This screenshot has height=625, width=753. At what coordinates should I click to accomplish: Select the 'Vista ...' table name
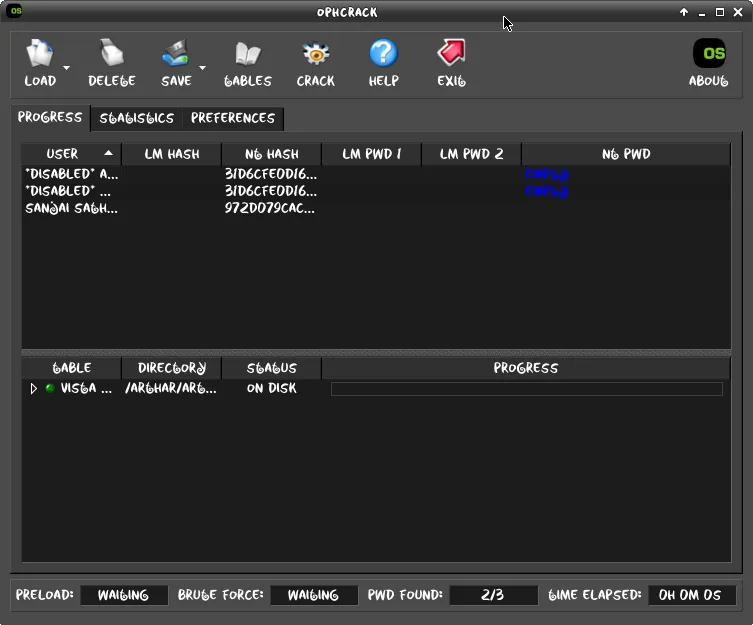point(86,388)
